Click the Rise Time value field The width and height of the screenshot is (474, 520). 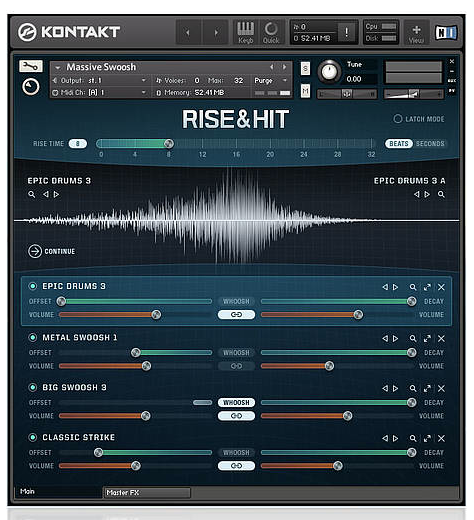click(78, 144)
